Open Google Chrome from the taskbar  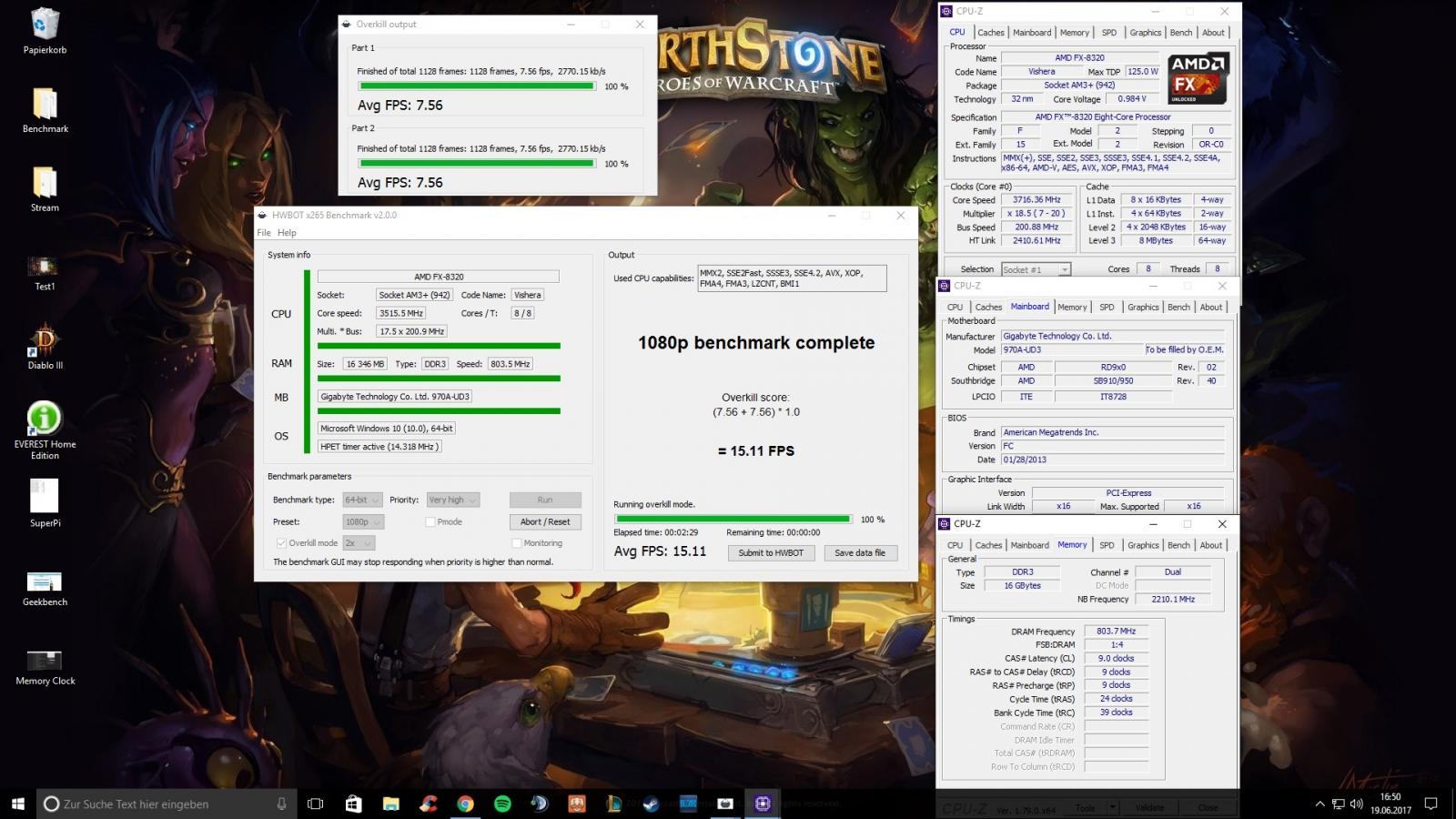pos(465,804)
